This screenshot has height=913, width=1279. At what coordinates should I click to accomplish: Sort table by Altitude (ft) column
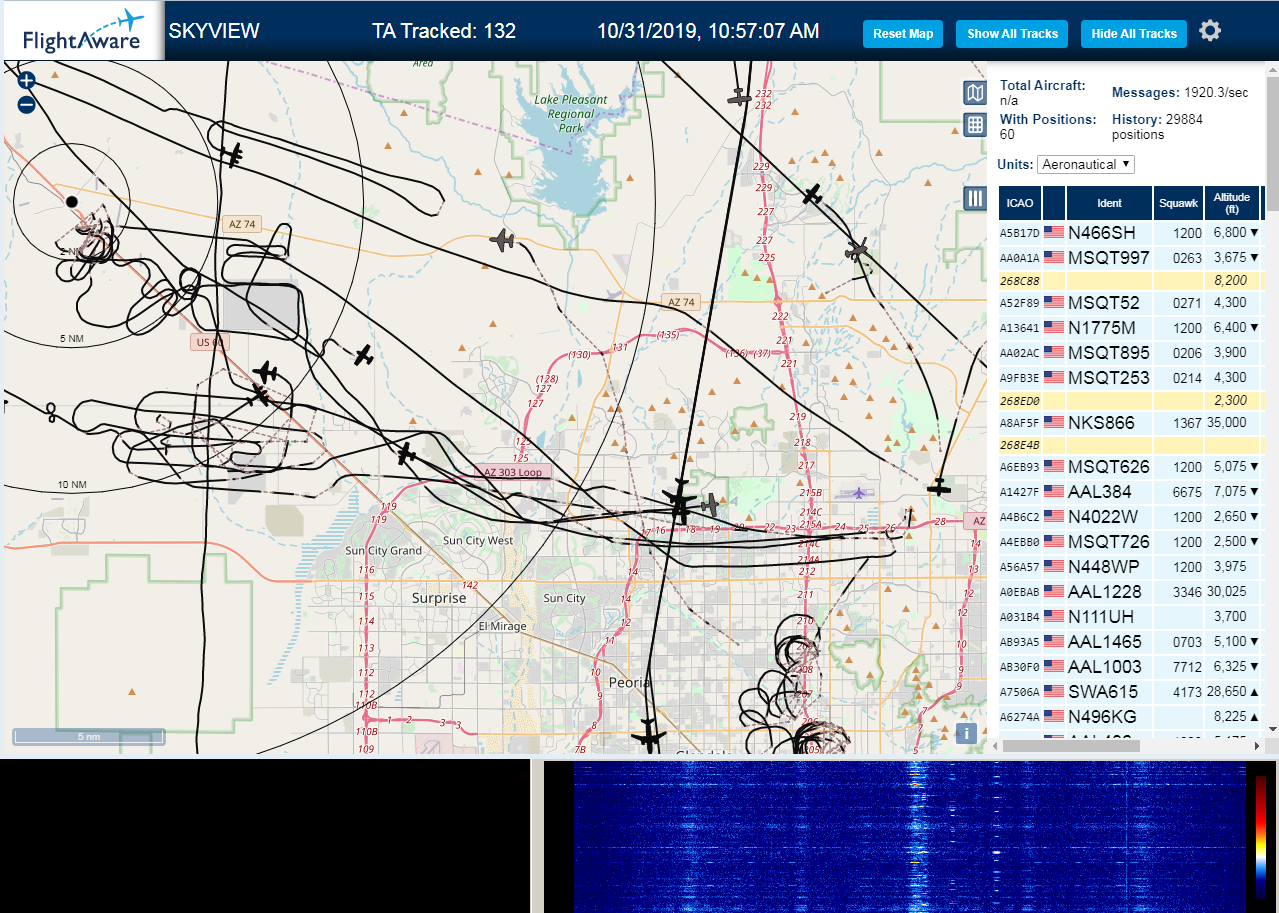click(x=1232, y=203)
